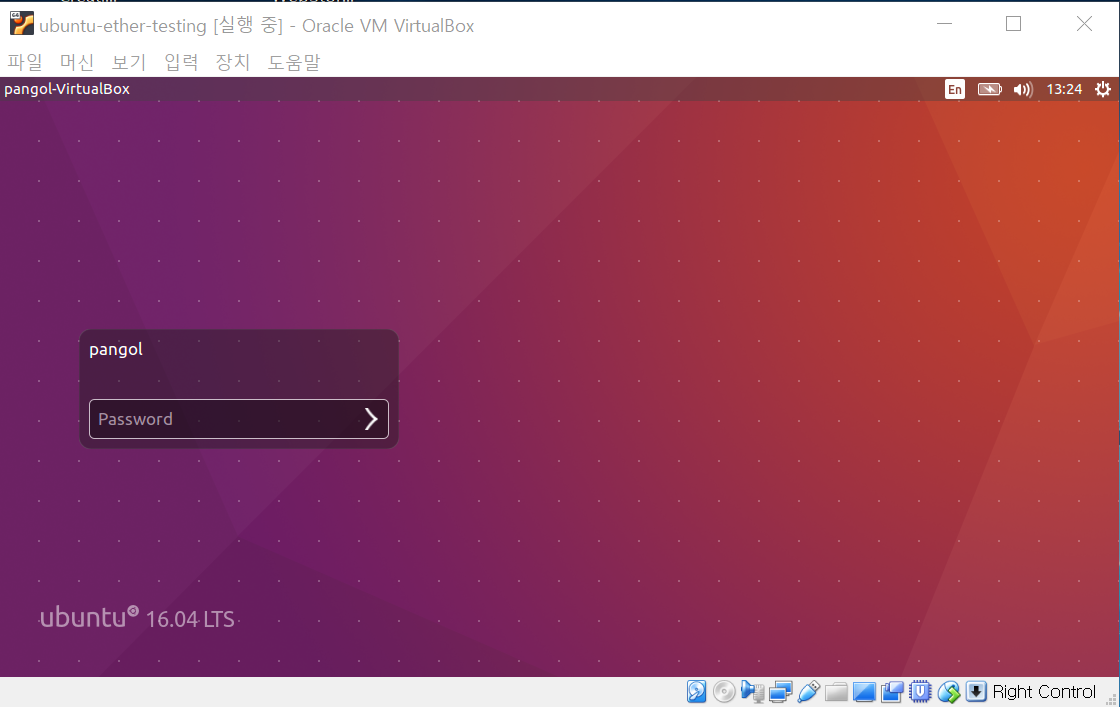
Task: Open the network adapters indicator
Action: pyautogui.click(x=780, y=691)
